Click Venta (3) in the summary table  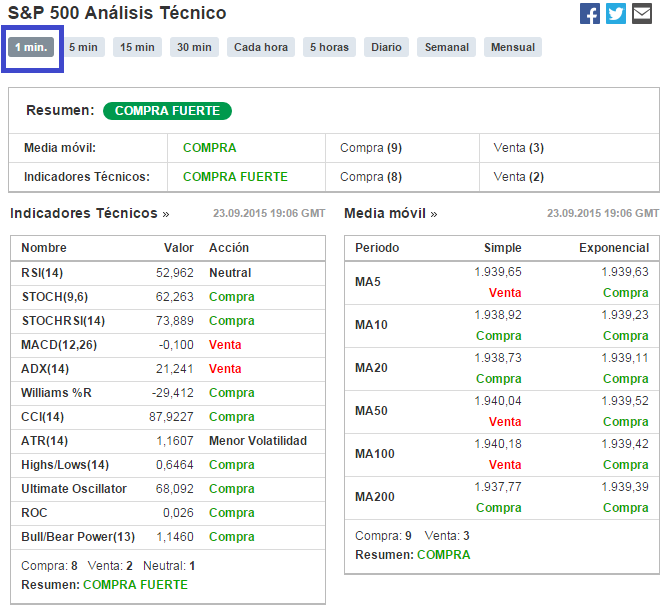[518, 148]
